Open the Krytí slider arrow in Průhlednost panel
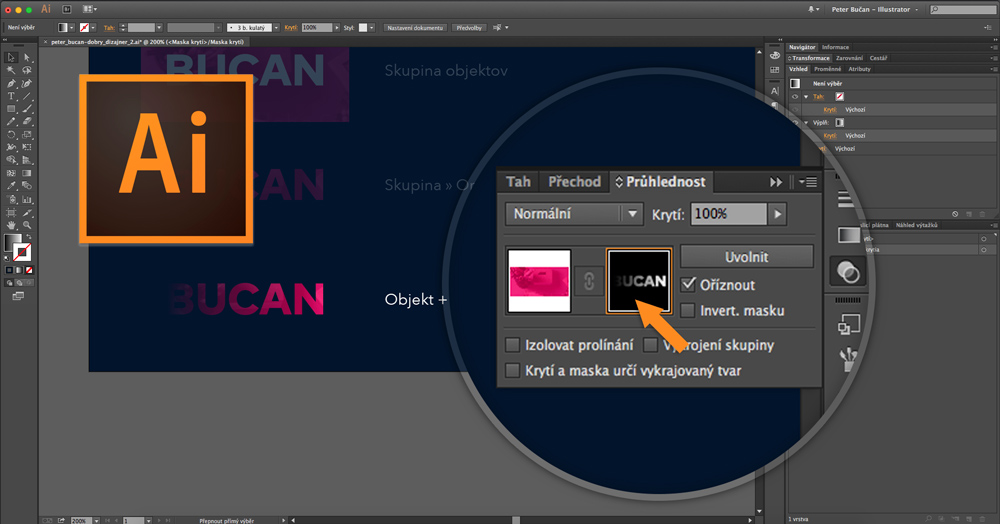This screenshot has height=524, width=1000. coord(777,214)
